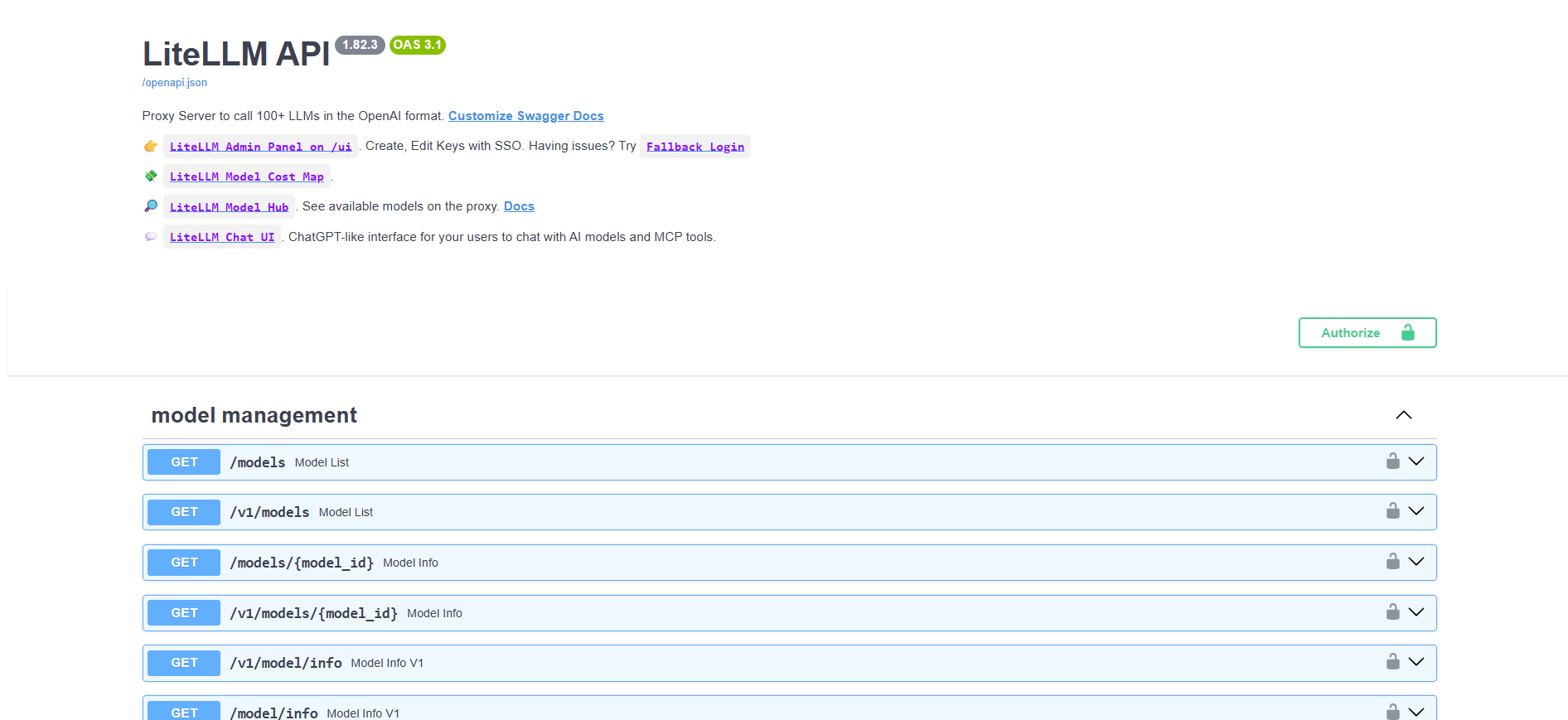Collapse the model management section
This screenshot has width=1568, height=720.
[1403, 415]
